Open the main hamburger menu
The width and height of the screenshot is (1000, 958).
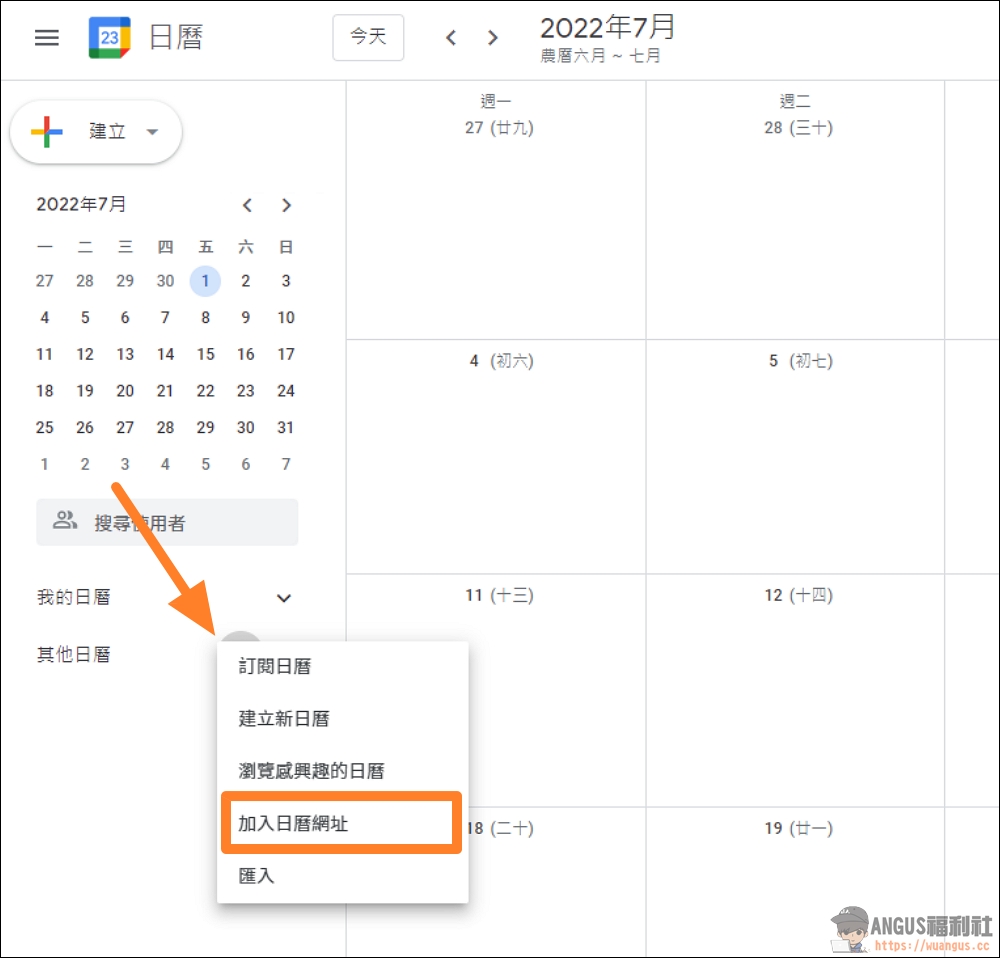click(x=47, y=38)
